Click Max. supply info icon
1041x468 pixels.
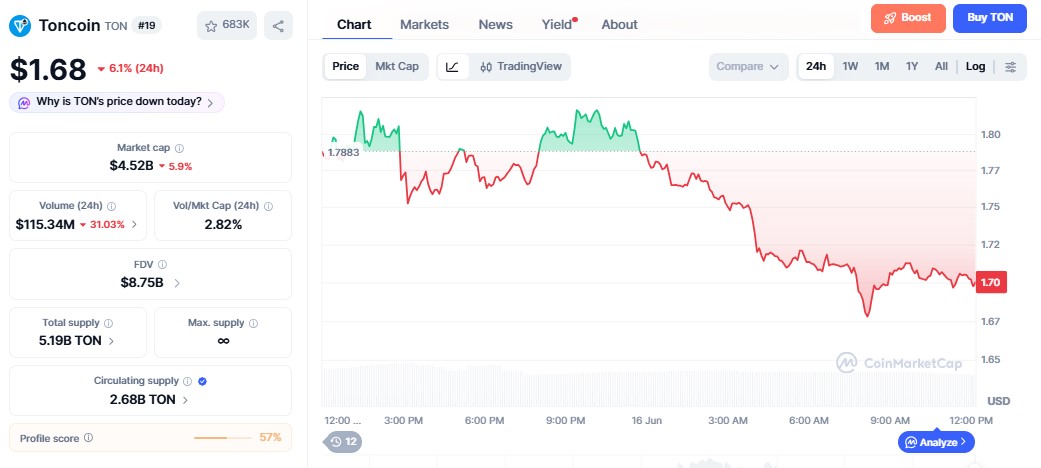[x=253, y=323]
